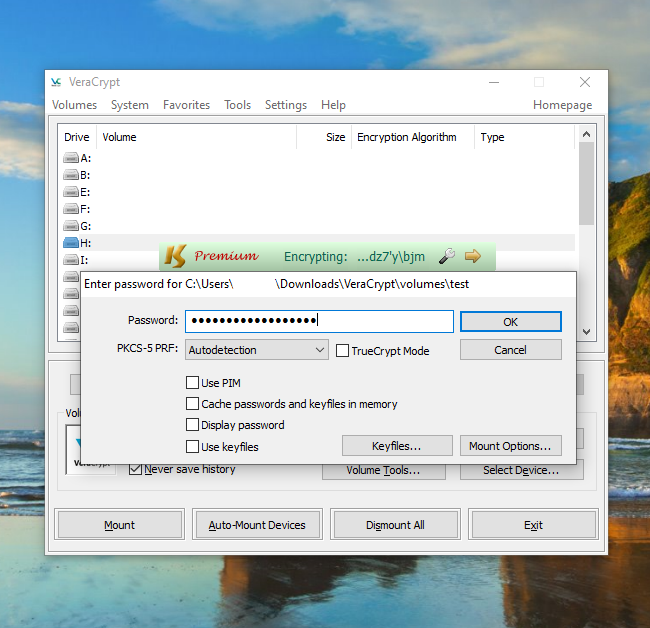Viewport: 650px width, 628px height.
Task: Close the VeraCrypt window
Action: coord(585,82)
